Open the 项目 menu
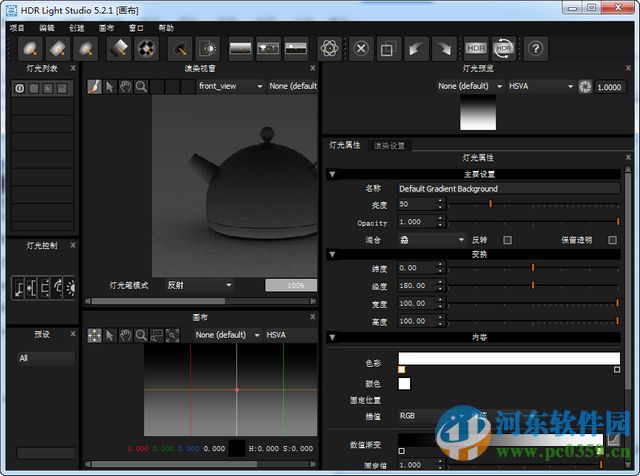The height and width of the screenshot is (476, 640). point(17,28)
